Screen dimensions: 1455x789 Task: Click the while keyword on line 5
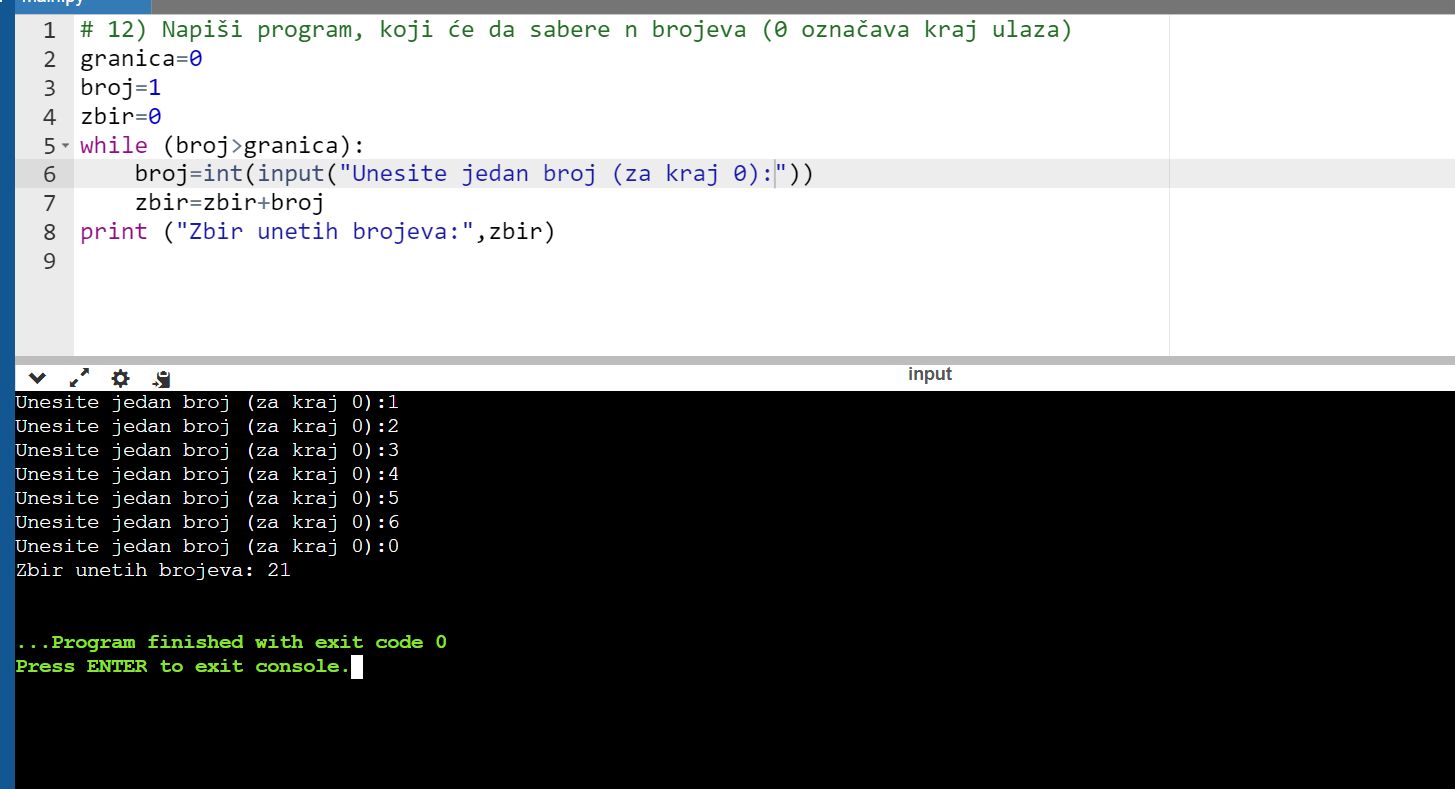click(113, 146)
